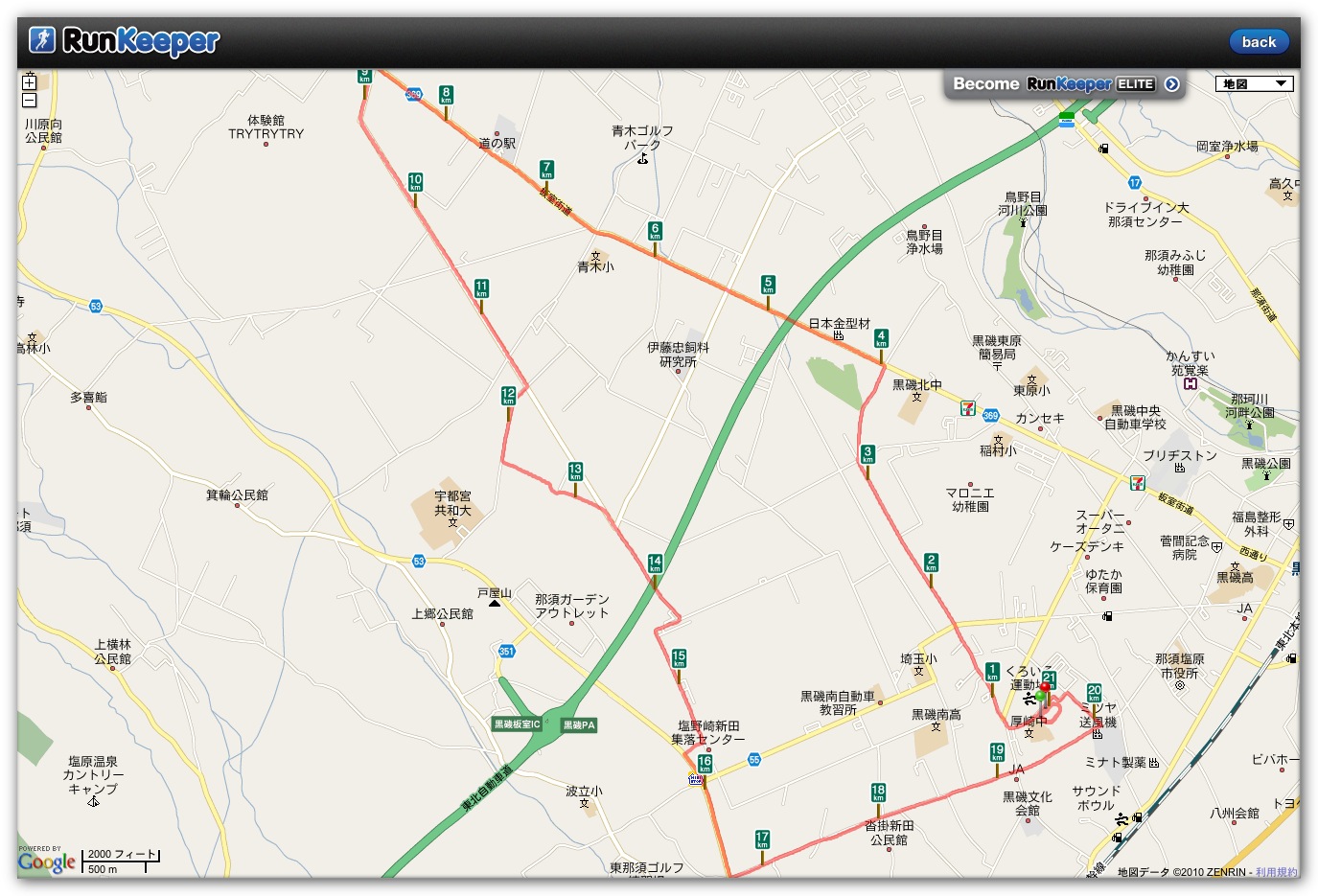This screenshot has height=896, width=1318.
Task: Click the arrow icon next to ELITE
Action: pyautogui.click(x=1171, y=84)
